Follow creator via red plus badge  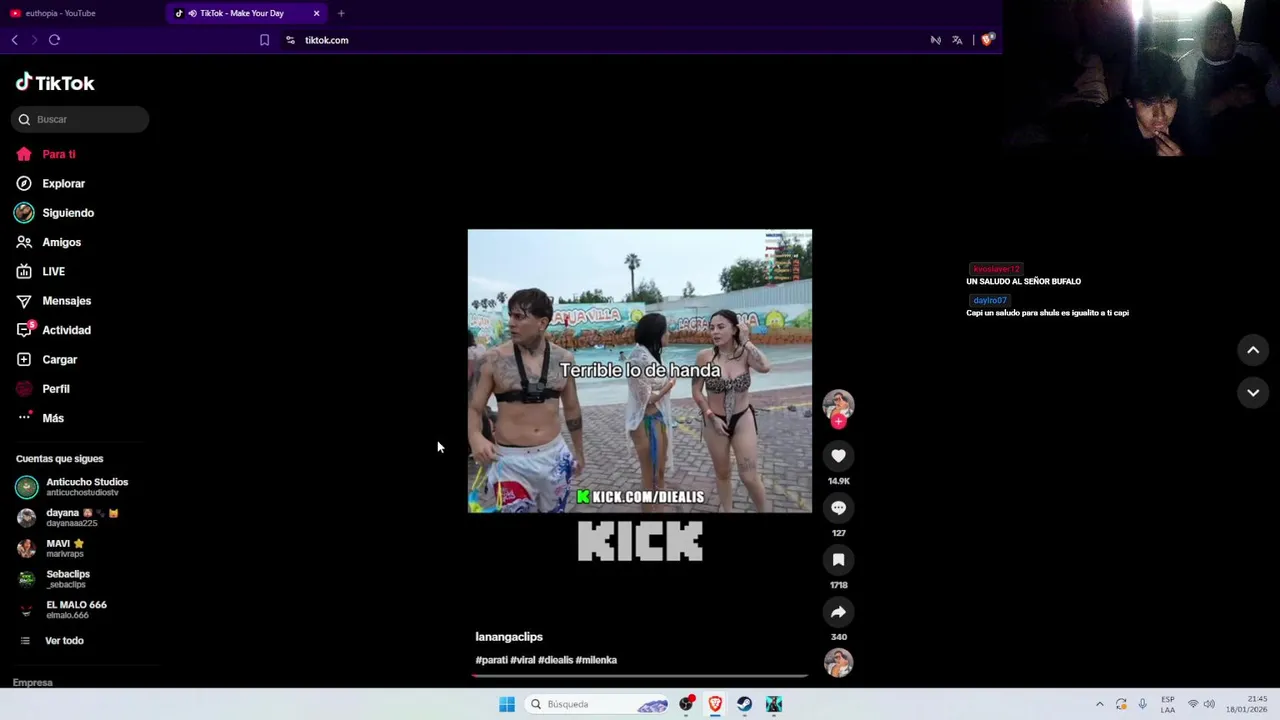pos(839,422)
